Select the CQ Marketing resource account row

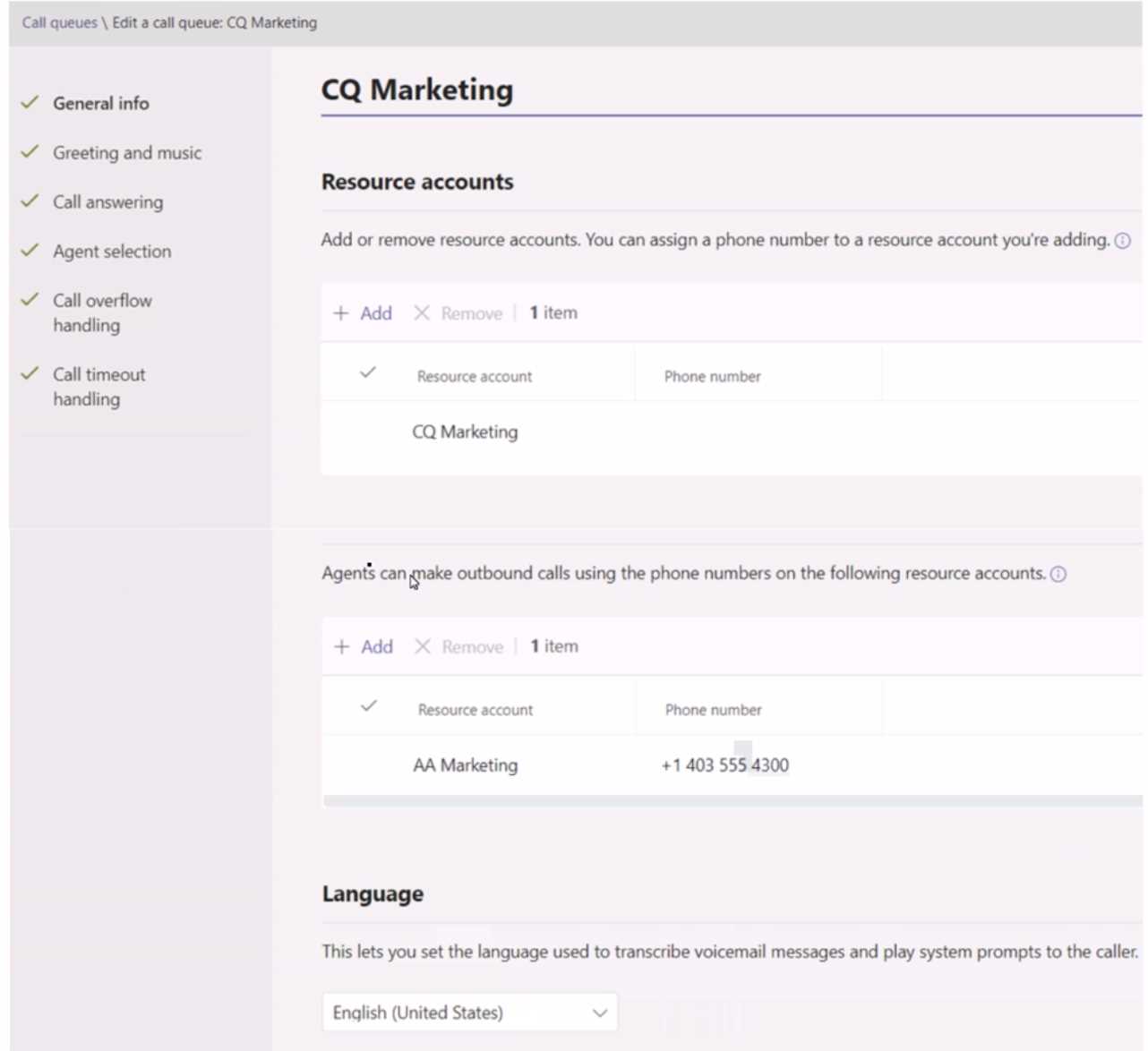[x=465, y=432]
